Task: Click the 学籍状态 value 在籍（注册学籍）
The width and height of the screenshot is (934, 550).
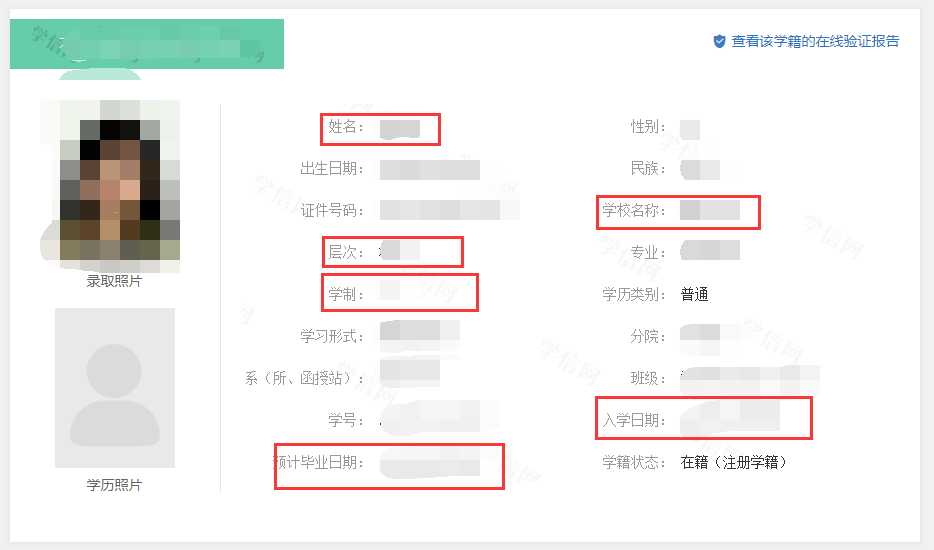Action: tap(734, 462)
